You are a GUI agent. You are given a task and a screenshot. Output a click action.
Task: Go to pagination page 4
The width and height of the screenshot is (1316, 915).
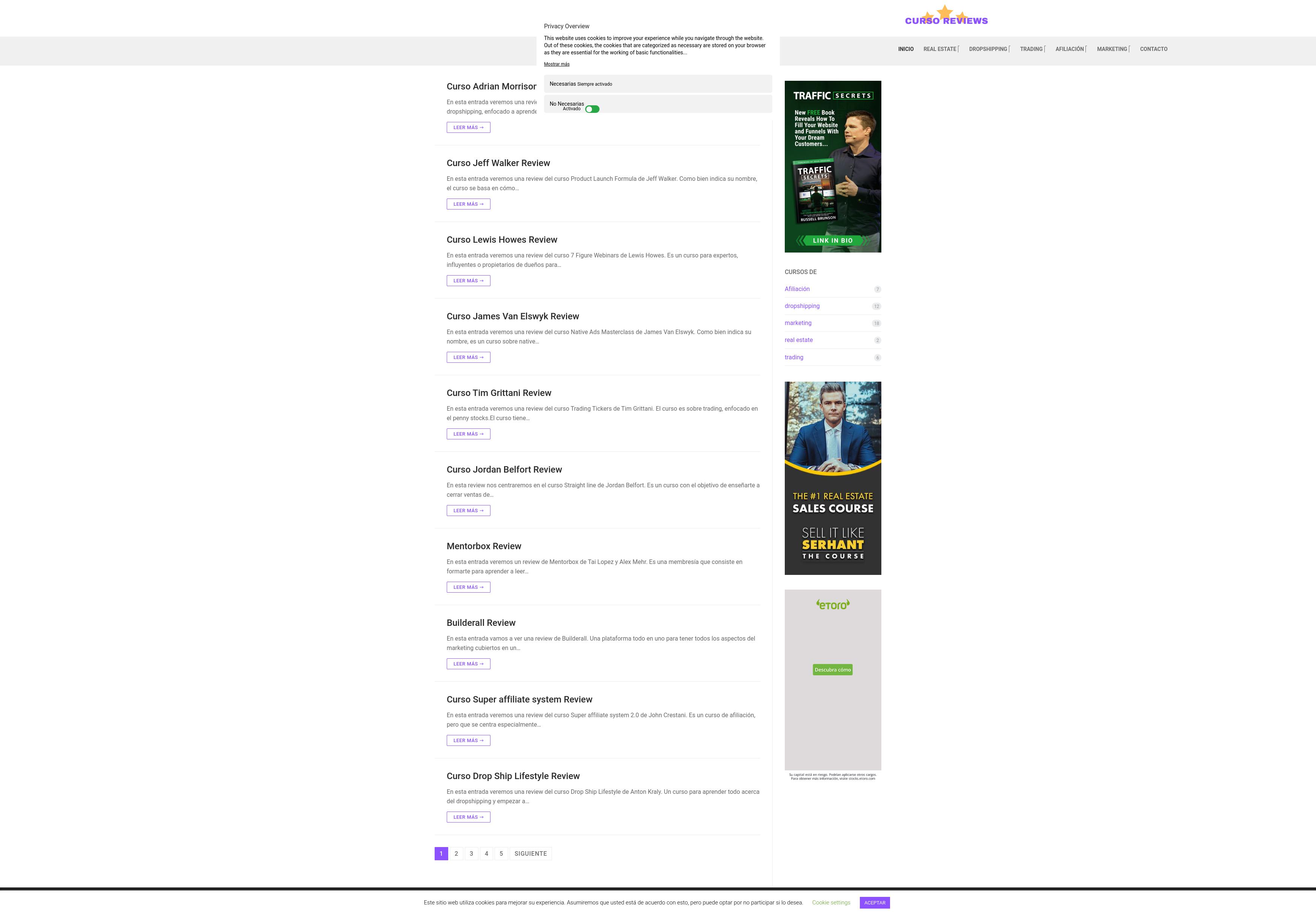pyautogui.click(x=486, y=853)
